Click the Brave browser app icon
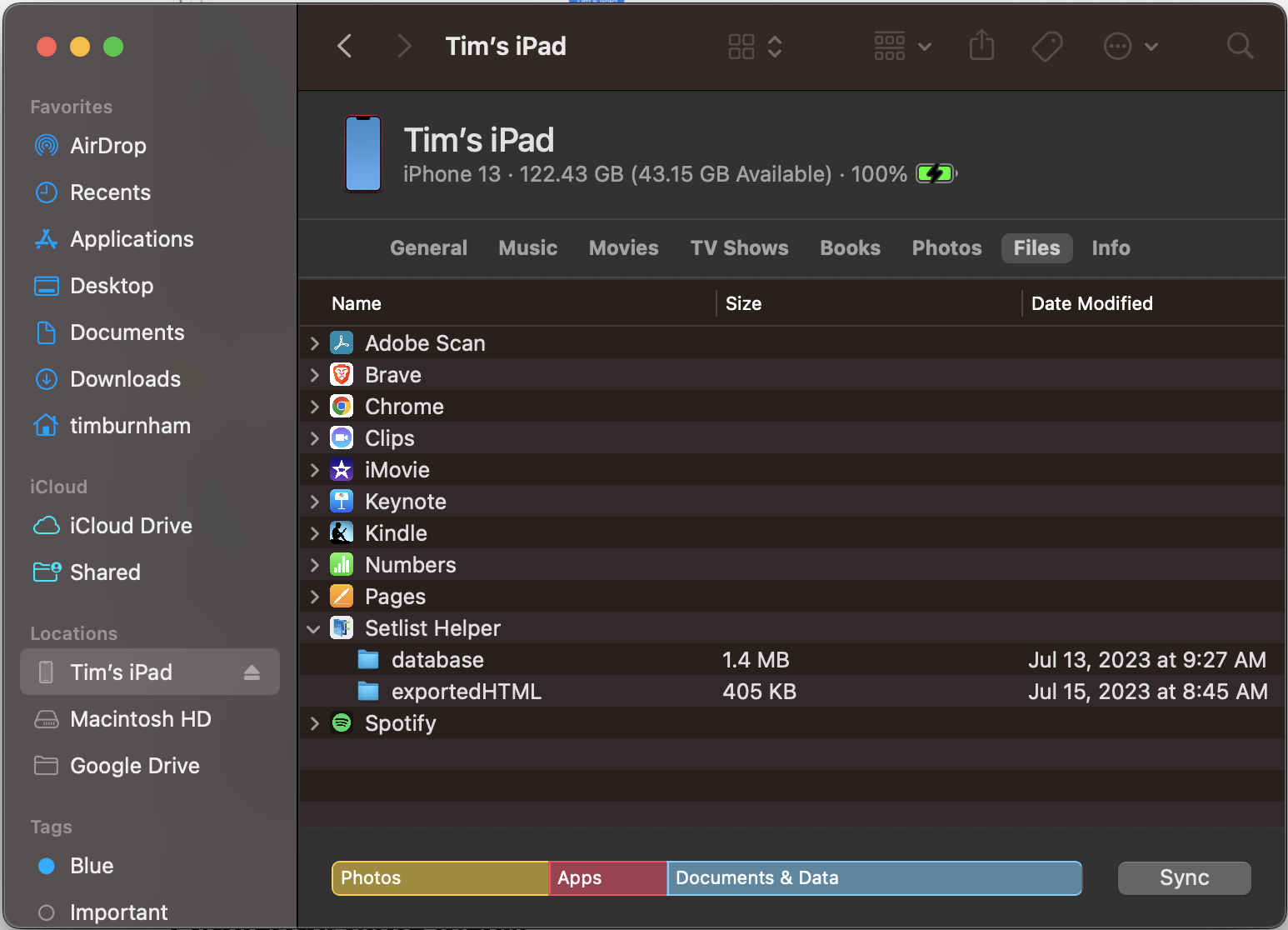This screenshot has width=1288, height=930. pyautogui.click(x=342, y=374)
